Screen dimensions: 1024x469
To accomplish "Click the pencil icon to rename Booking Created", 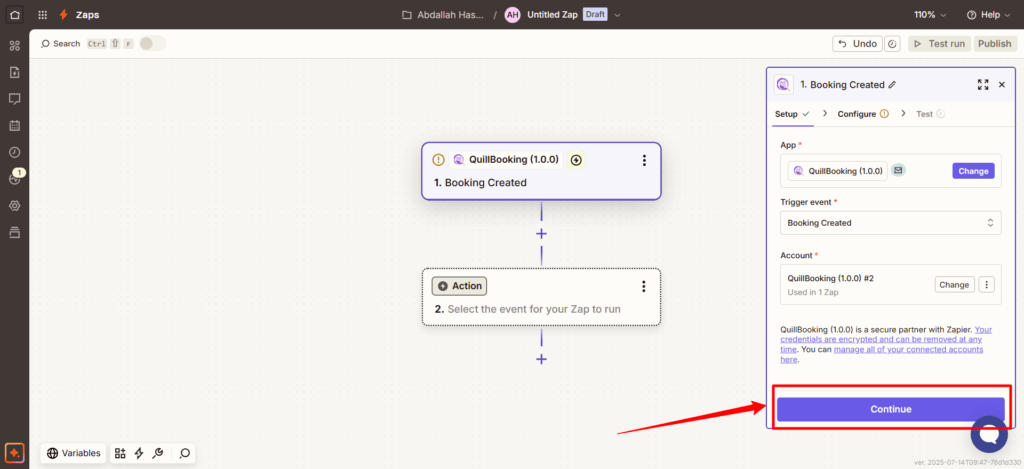I will pyautogui.click(x=892, y=85).
